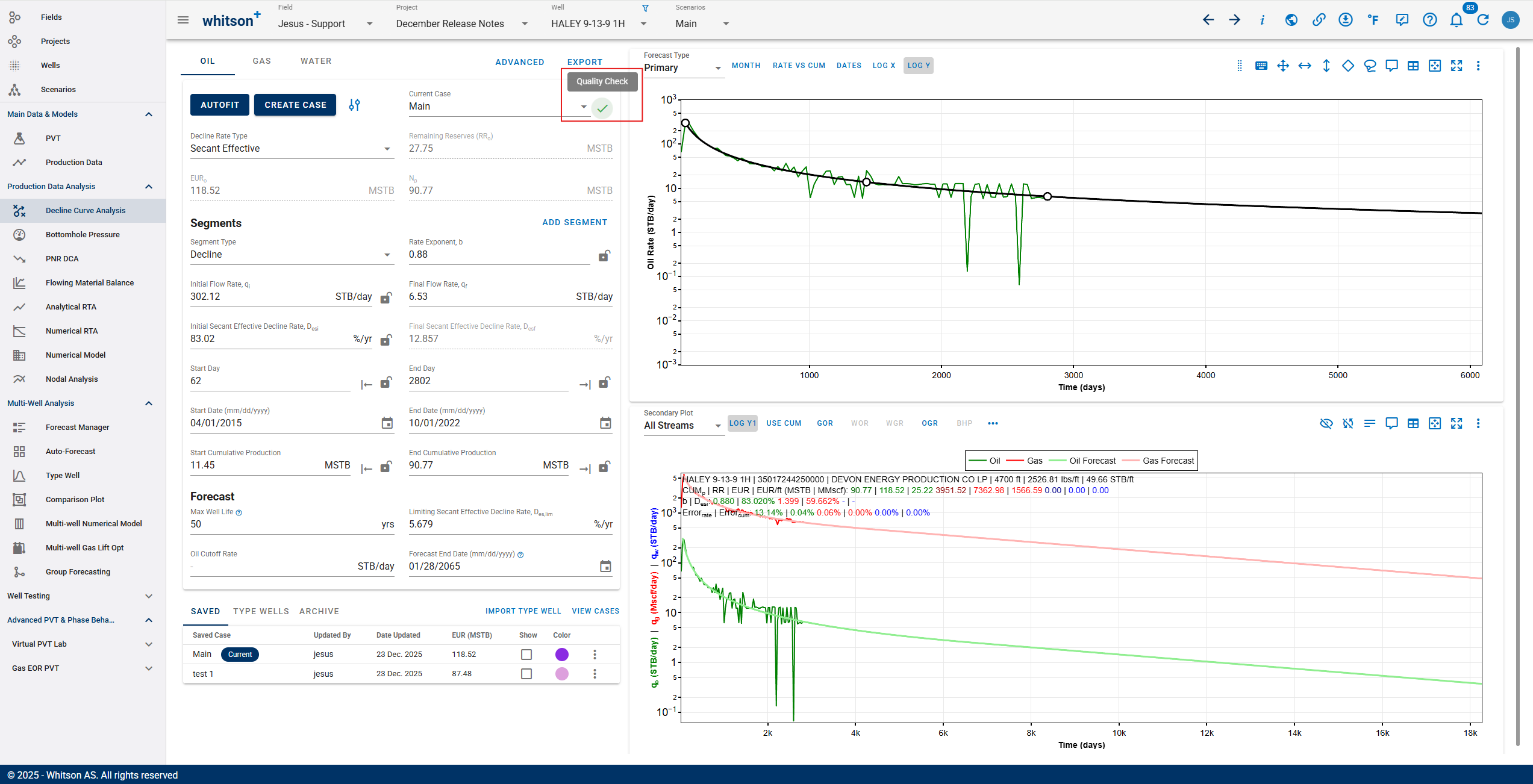The width and height of the screenshot is (1533, 784).
Task: Check the Show box for test 1 case
Action: coord(526,674)
